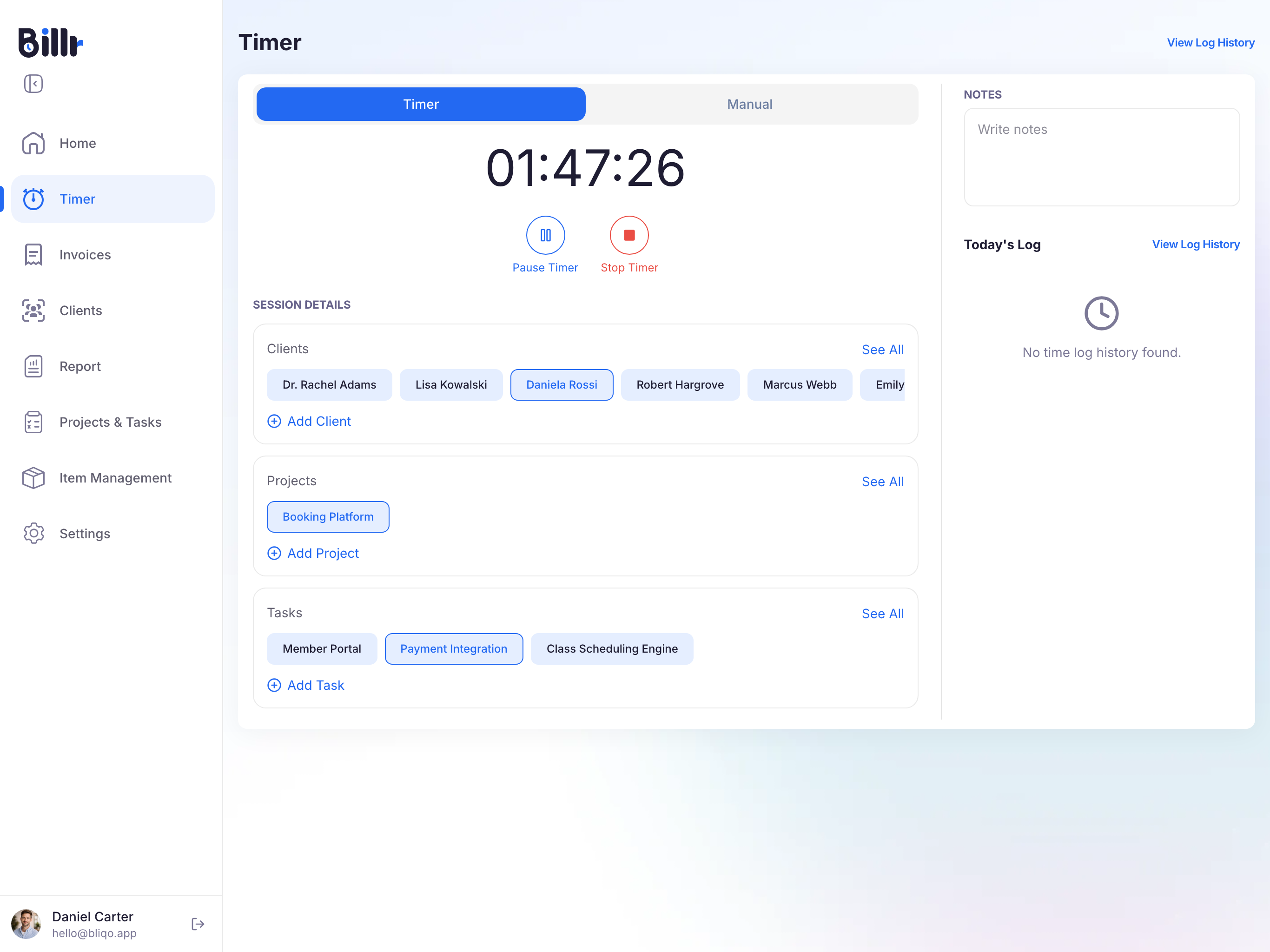Click the Clients people icon
1270x952 pixels.
pos(33,310)
